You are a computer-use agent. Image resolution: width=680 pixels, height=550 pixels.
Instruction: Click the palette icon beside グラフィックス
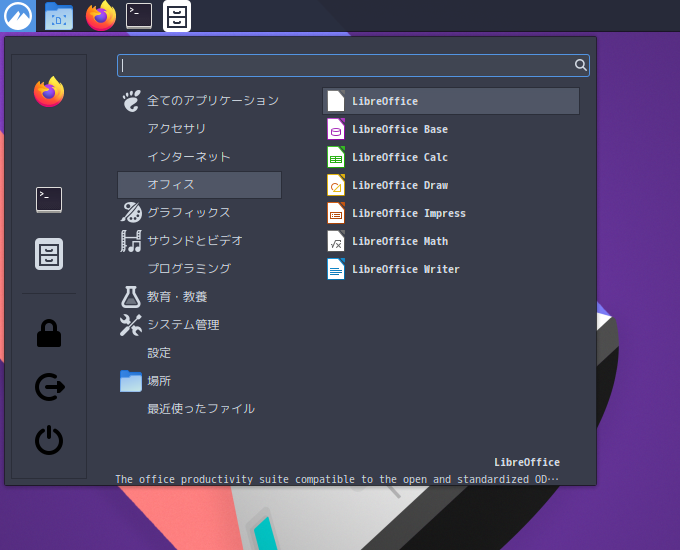pyautogui.click(x=131, y=213)
